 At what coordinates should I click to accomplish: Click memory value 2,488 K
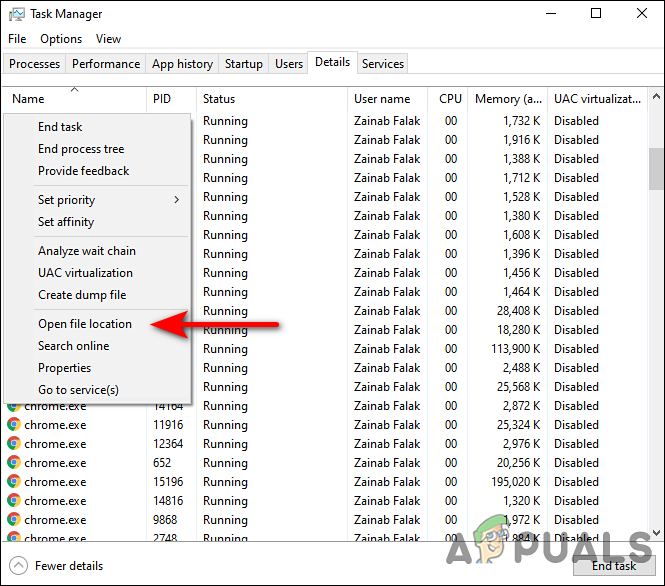[x=522, y=368]
